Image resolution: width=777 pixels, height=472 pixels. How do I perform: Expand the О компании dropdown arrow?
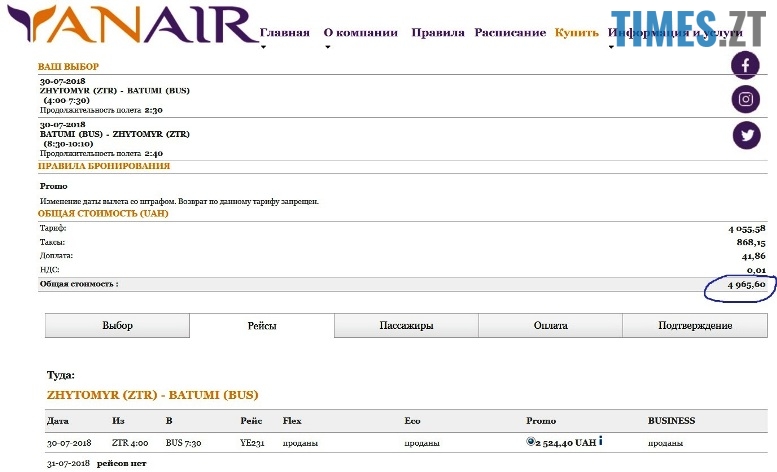(328, 46)
